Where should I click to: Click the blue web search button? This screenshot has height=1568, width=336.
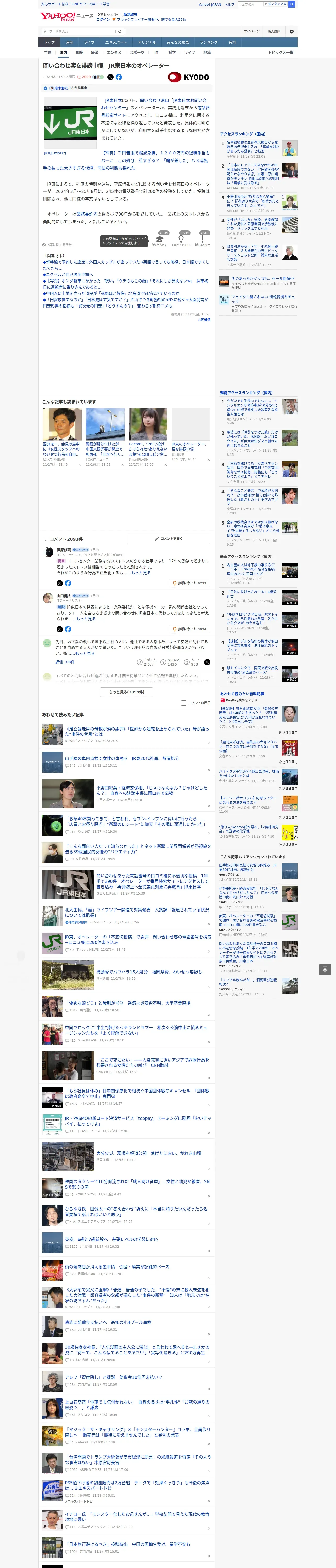pyautogui.click(x=292, y=4)
